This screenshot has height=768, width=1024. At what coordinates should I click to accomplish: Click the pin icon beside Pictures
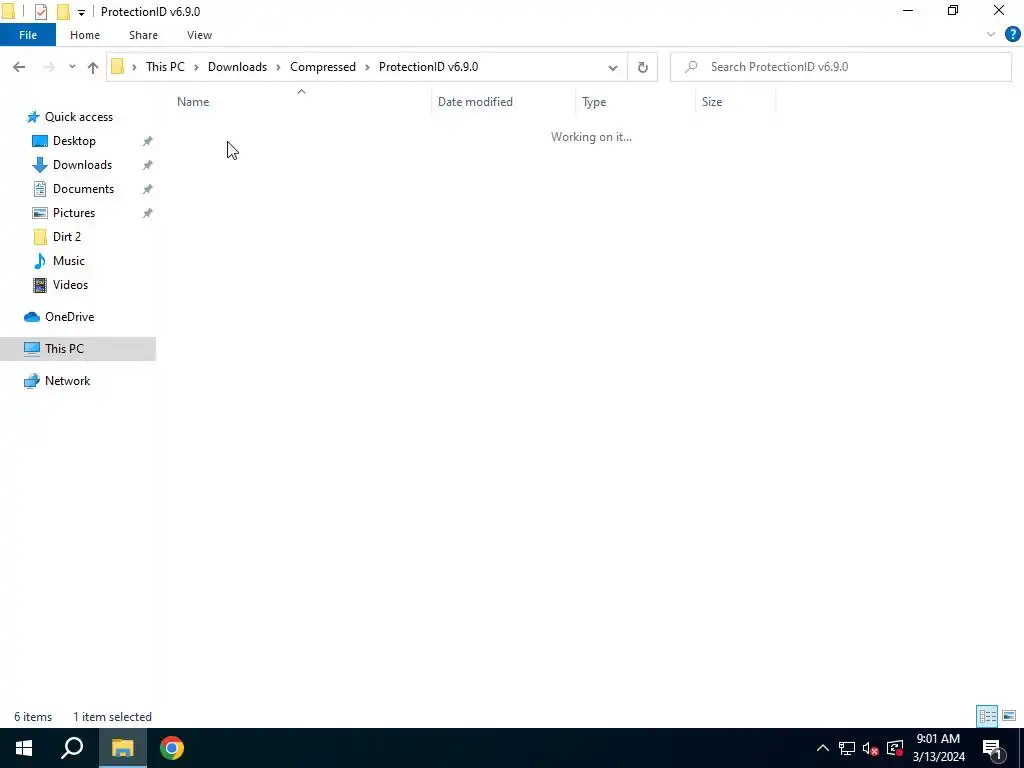(148, 213)
